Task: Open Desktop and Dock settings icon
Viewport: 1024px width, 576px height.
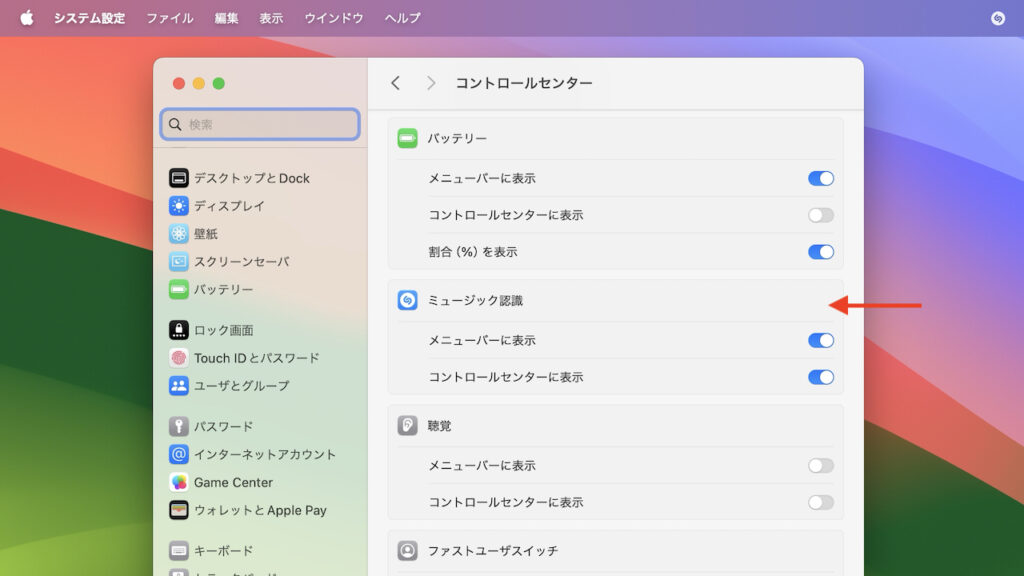Action: pos(179,178)
